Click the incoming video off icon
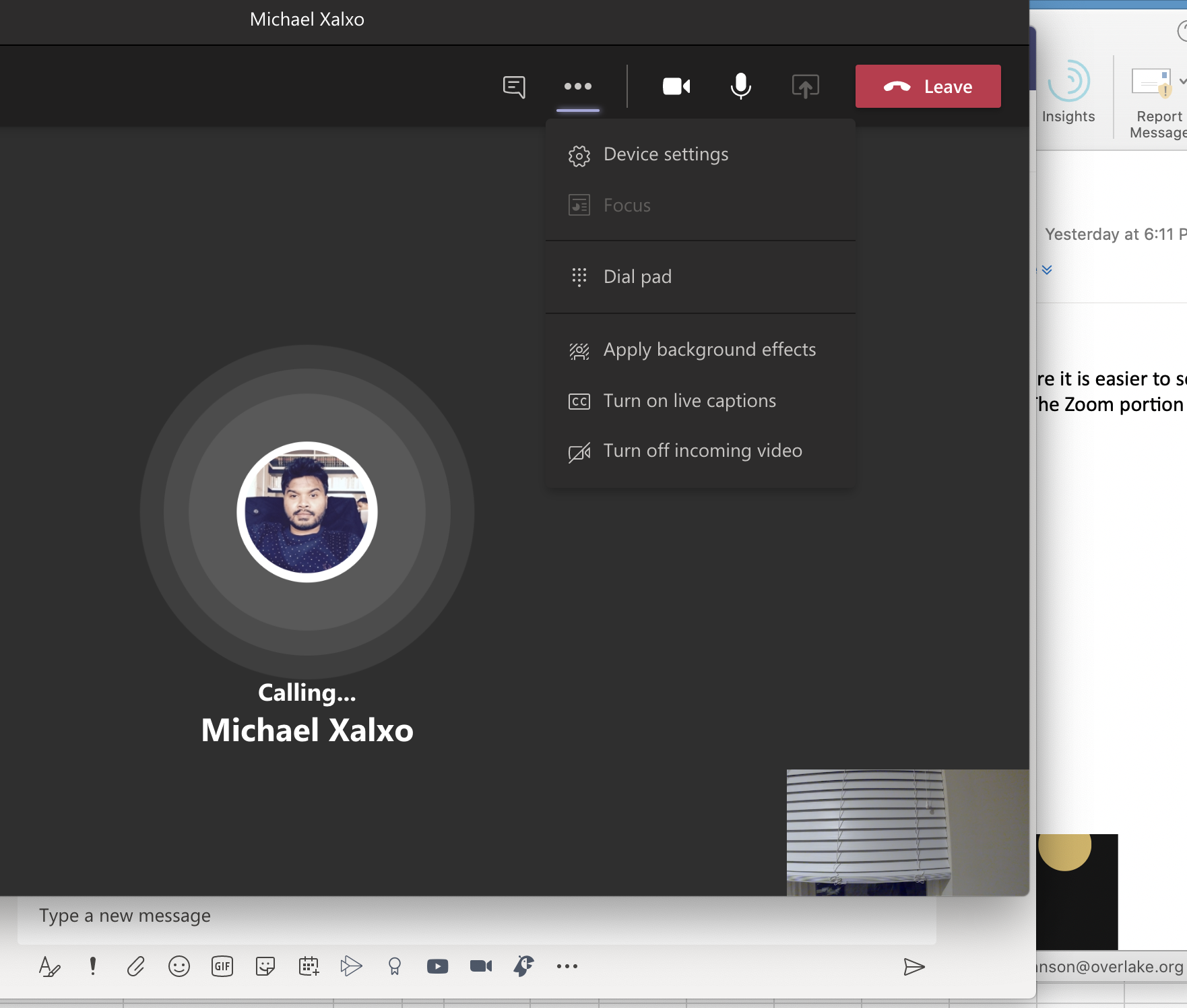Screen dimensions: 1187x1008 point(579,453)
